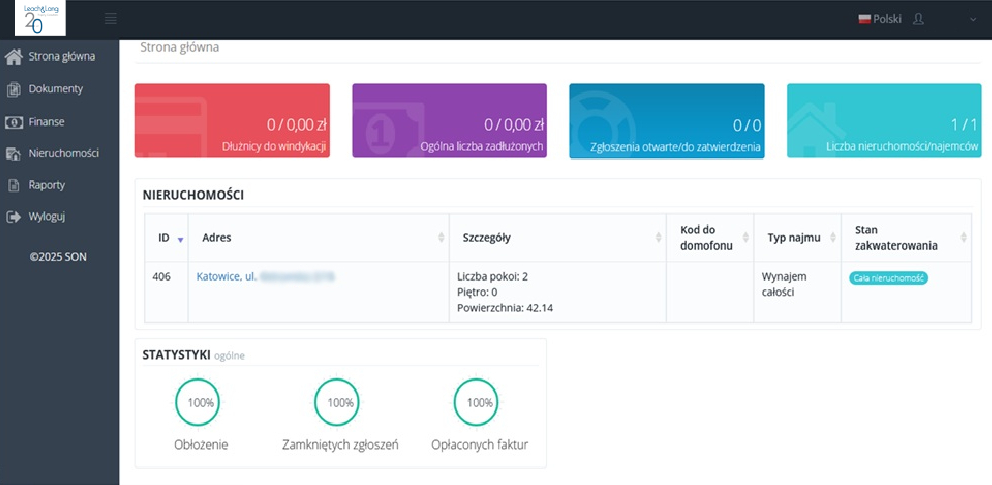Open the purple Ogólna liczba zadłużonych tile
Viewport: 992px width, 485px height.
449,121
